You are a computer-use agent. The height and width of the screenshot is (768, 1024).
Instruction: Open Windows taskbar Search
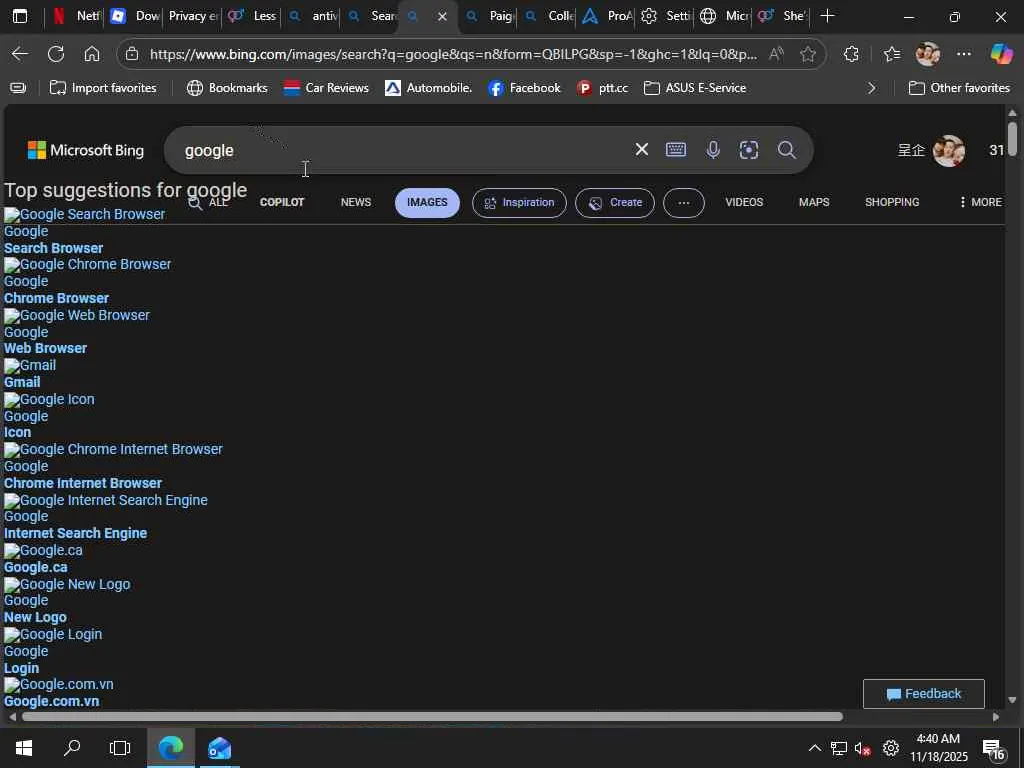pos(72,748)
